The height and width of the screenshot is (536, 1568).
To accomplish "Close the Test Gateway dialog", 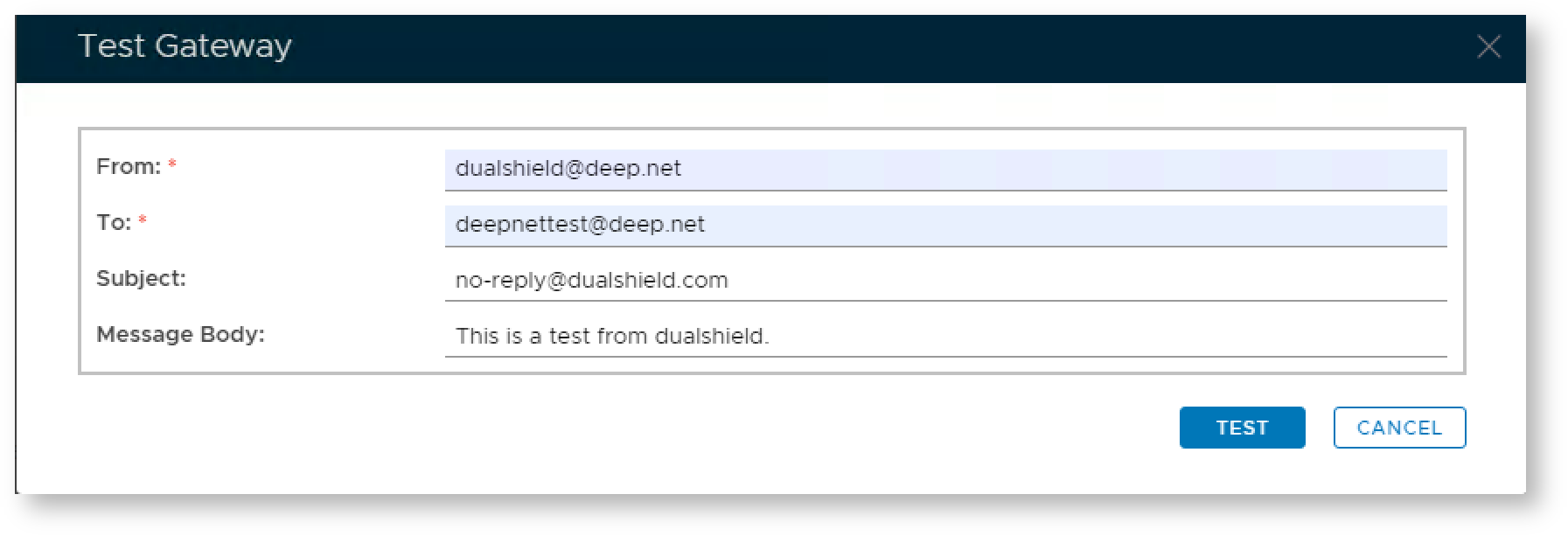I will click(x=1488, y=47).
